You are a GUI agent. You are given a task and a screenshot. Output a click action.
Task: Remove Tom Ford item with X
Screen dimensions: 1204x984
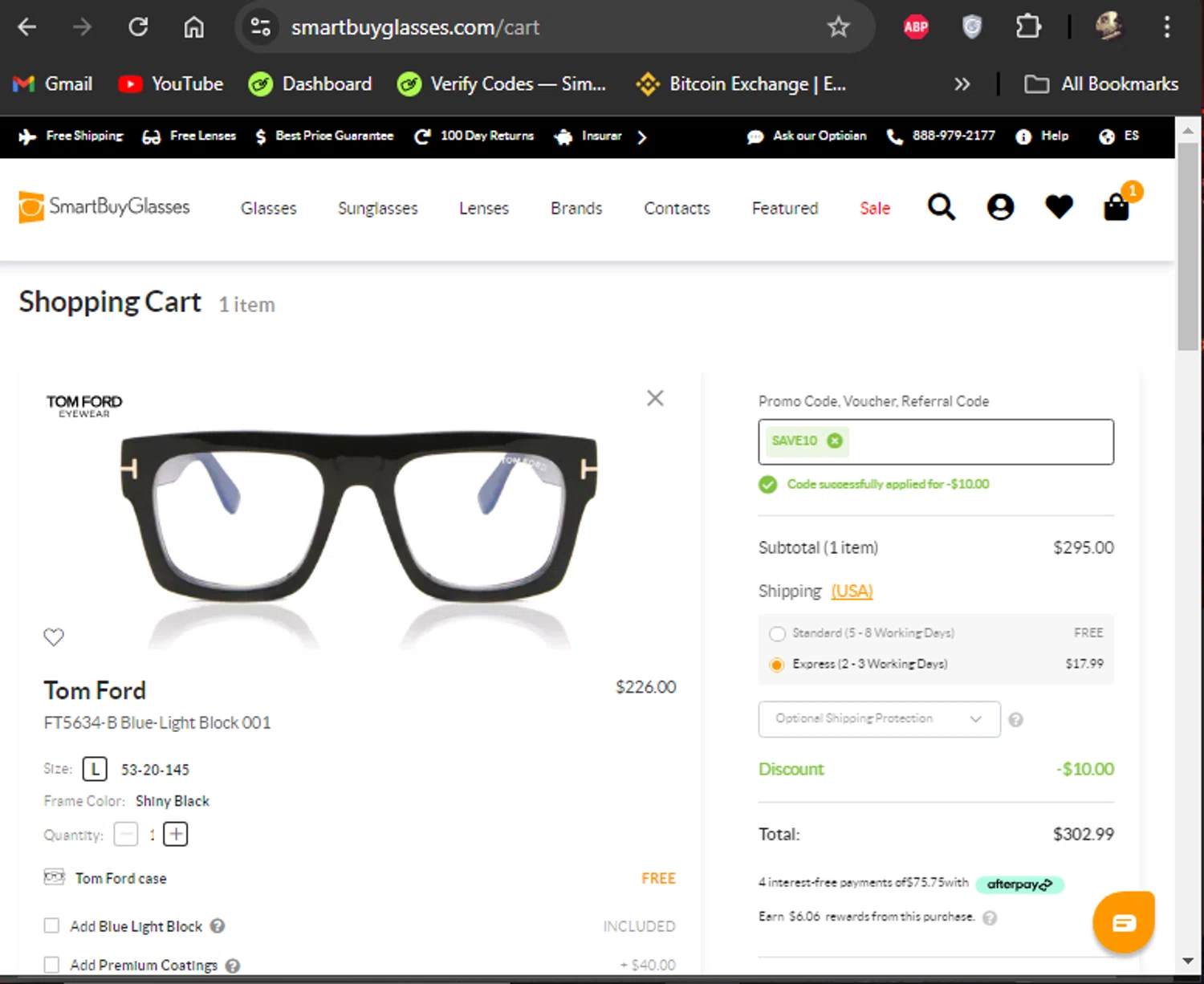(x=655, y=398)
